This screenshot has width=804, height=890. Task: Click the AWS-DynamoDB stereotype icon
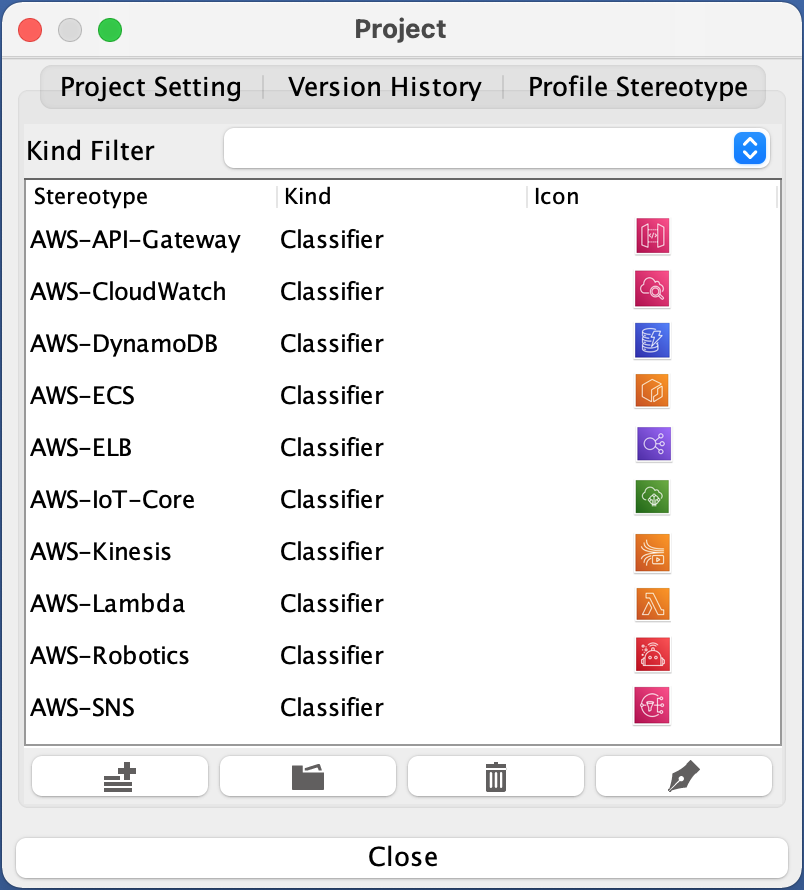tap(652, 341)
